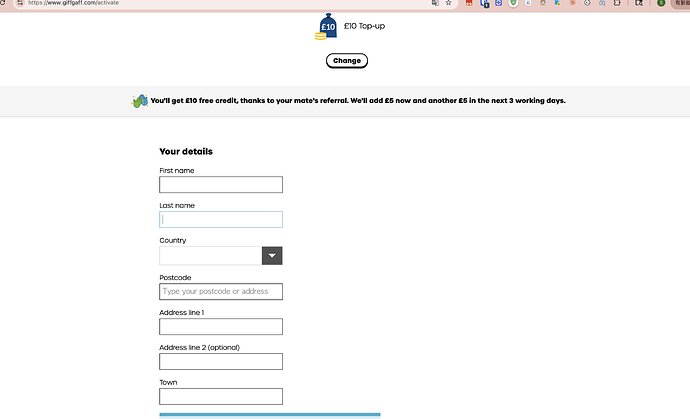Screen dimensions: 690x419
Task: Click the browser address bar URL
Action: (x=73, y=3)
